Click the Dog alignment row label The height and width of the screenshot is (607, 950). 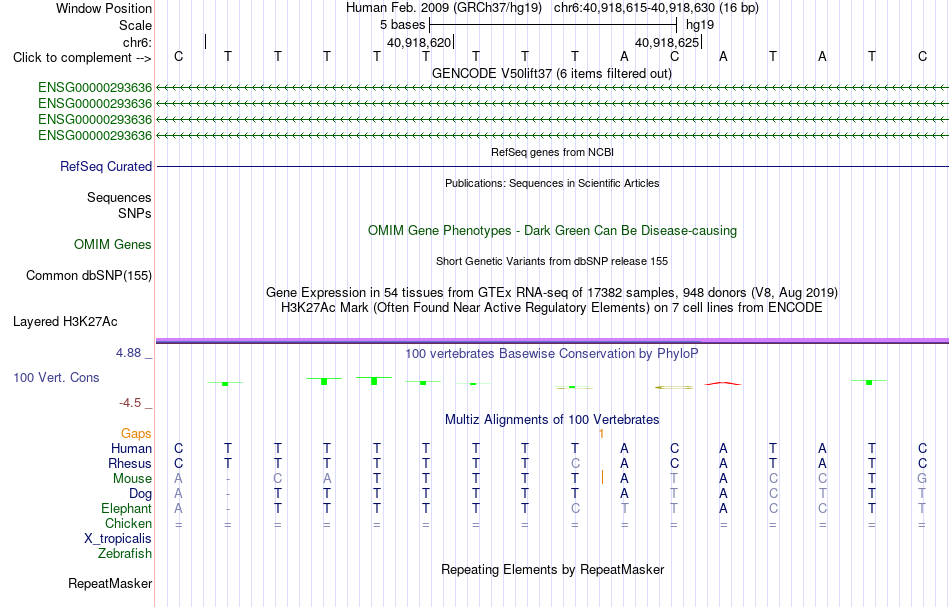(140, 494)
